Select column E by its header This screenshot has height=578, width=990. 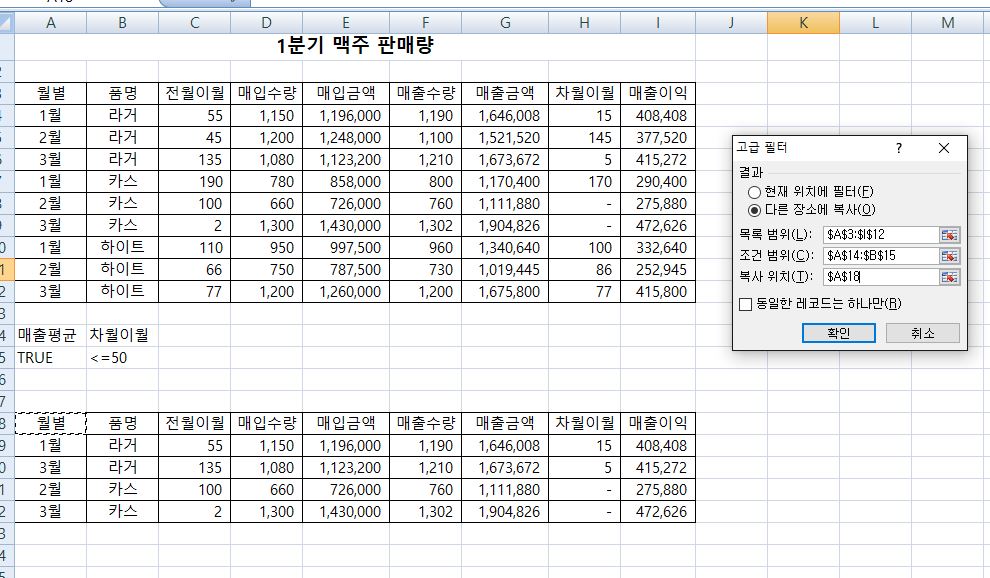346,23
